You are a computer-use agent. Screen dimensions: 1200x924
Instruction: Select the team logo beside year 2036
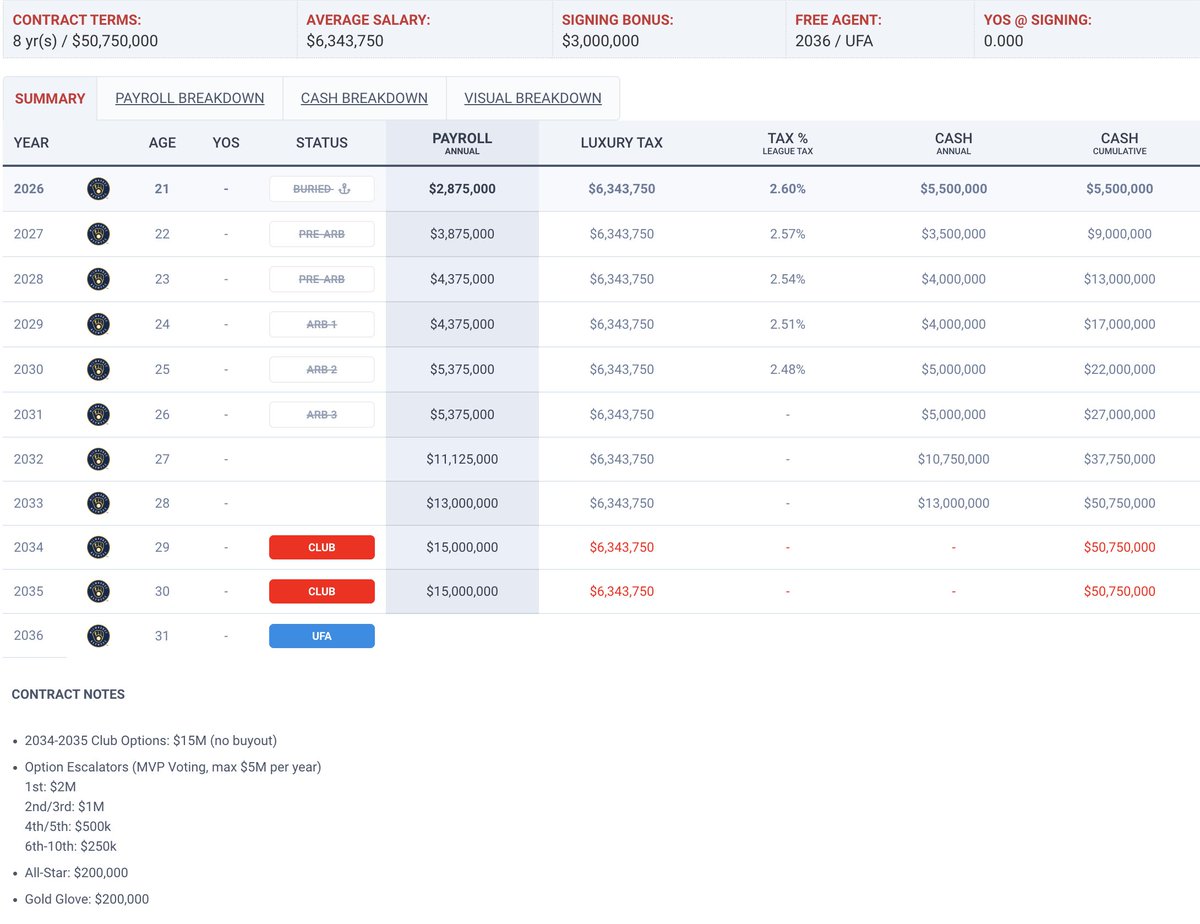pos(98,635)
